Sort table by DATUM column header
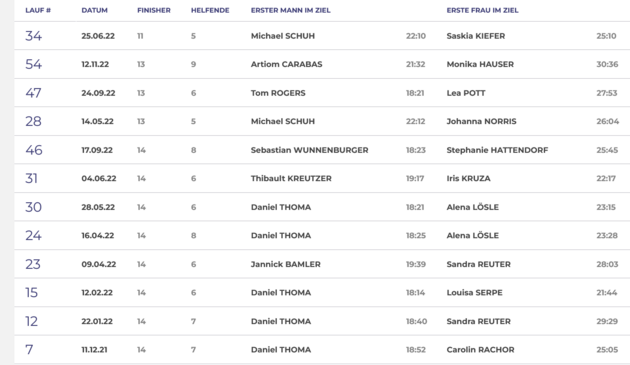This screenshot has width=630, height=365. point(94,10)
